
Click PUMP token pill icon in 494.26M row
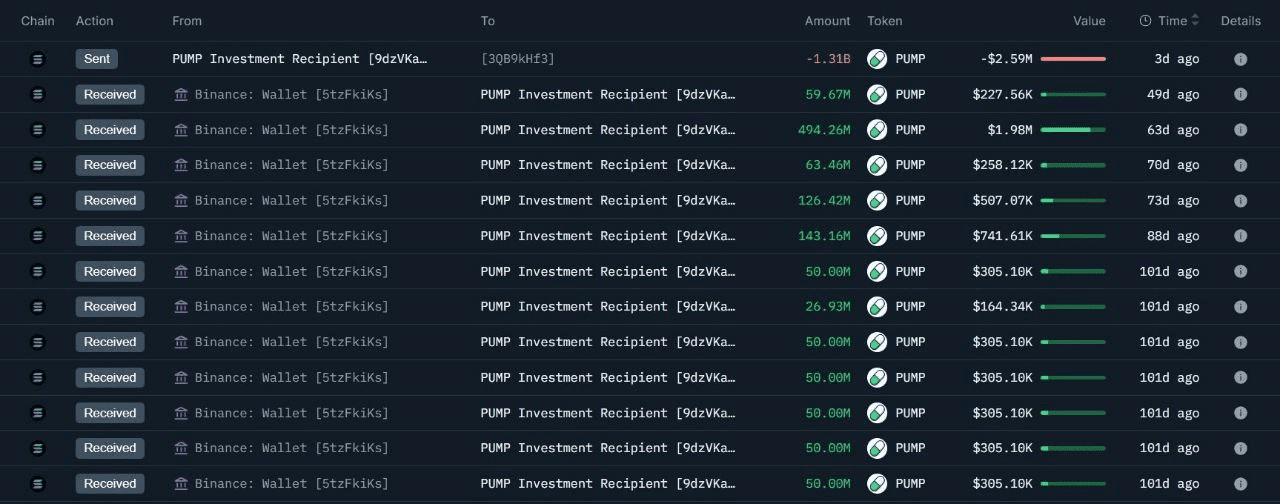pyautogui.click(x=877, y=130)
